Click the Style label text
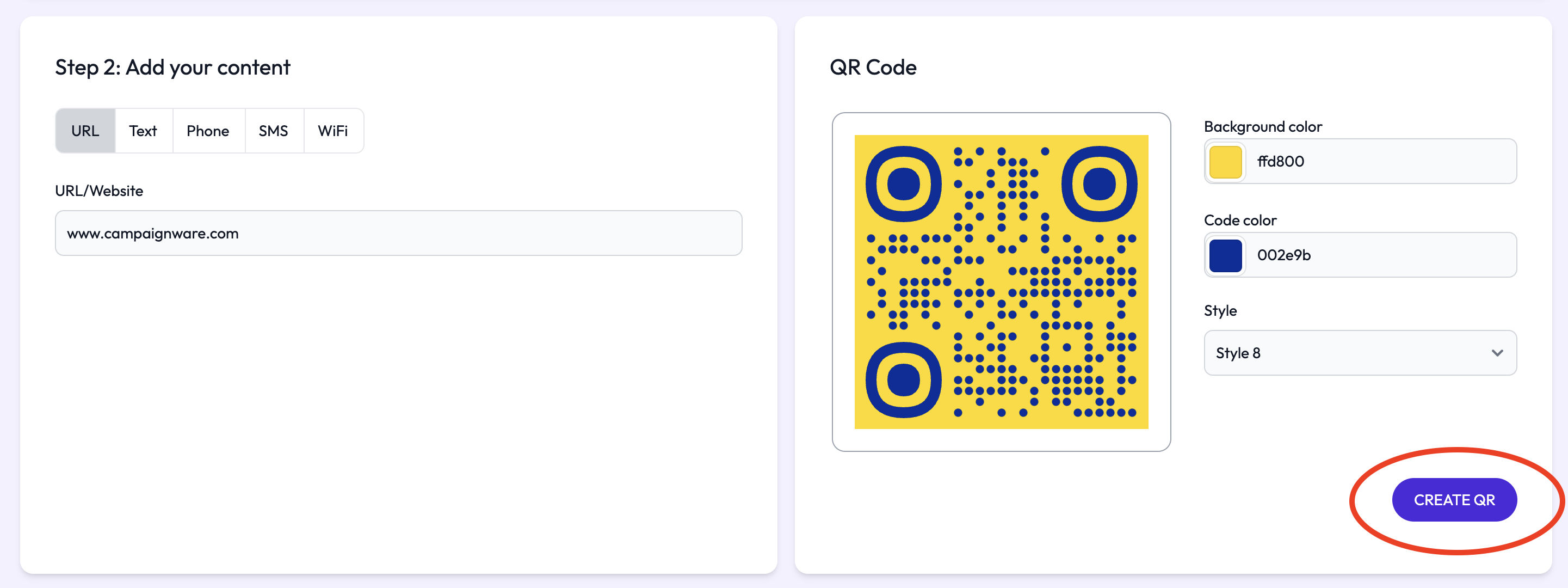The height and width of the screenshot is (588, 1568). point(1220,311)
